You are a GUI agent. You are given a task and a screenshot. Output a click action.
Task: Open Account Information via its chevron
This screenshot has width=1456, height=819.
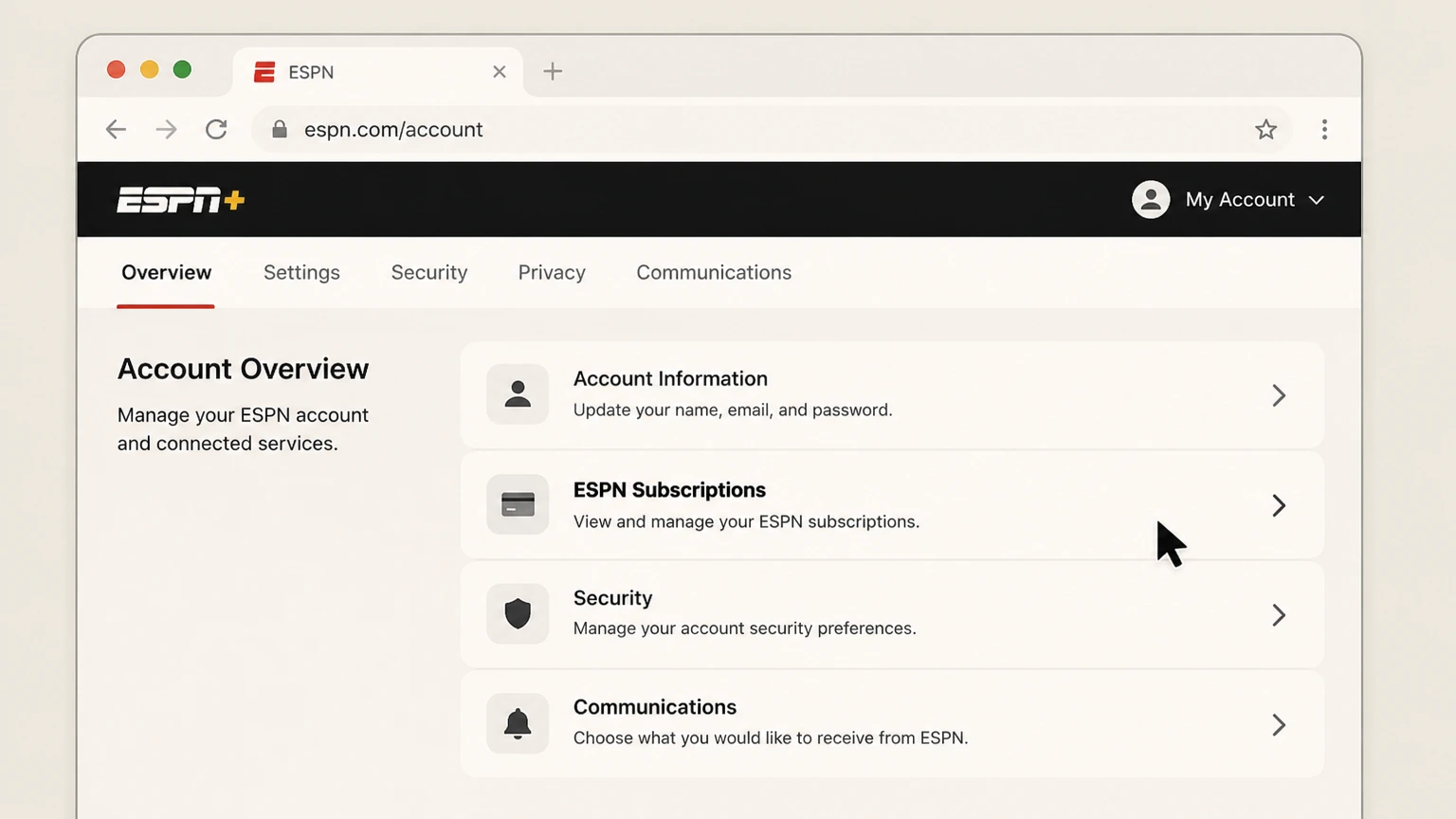click(x=1279, y=395)
